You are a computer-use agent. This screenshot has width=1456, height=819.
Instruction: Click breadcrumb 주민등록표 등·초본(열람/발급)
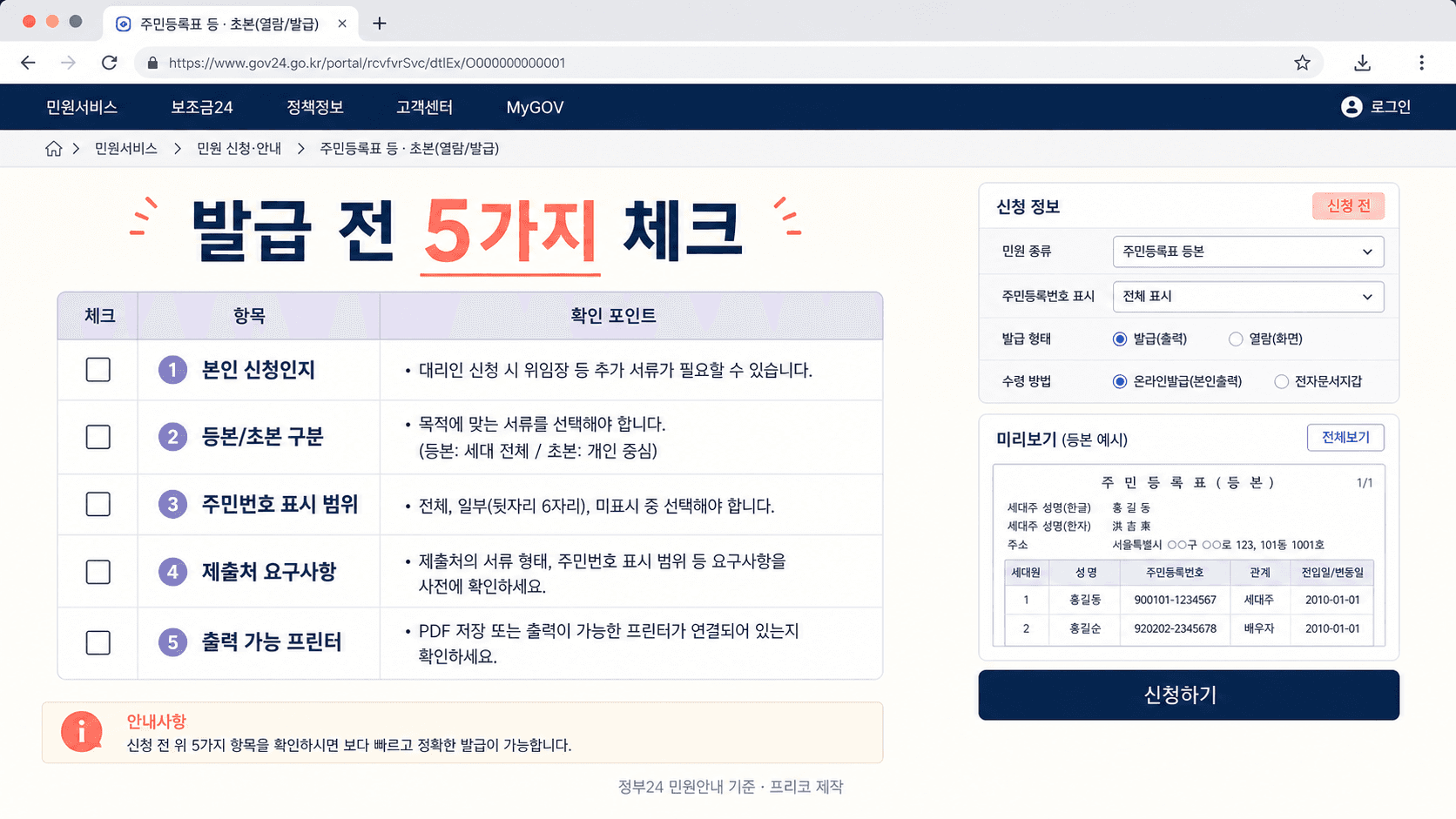pyautogui.click(x=409, y=149)
